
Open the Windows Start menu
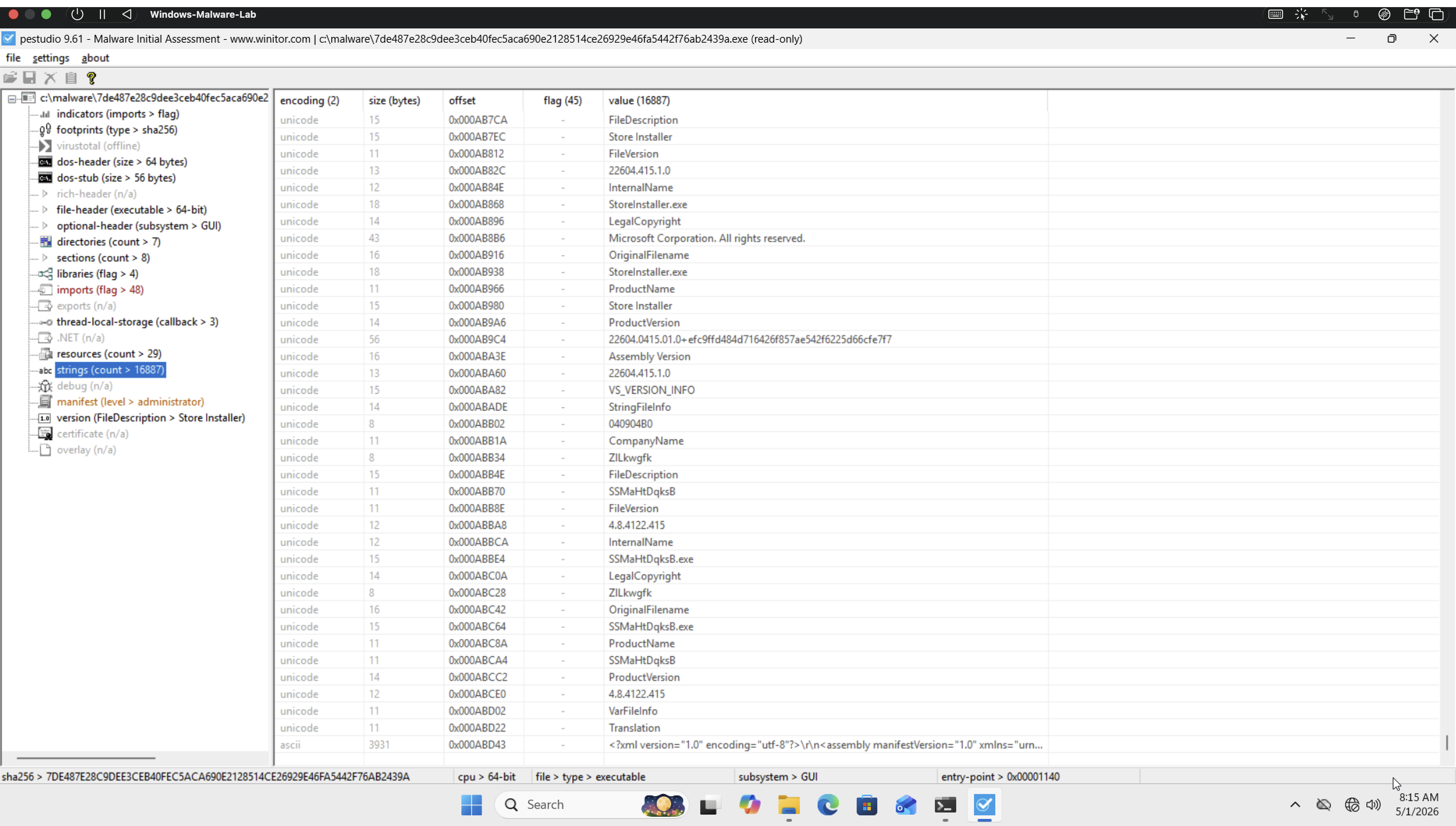[x=471, y=804]
